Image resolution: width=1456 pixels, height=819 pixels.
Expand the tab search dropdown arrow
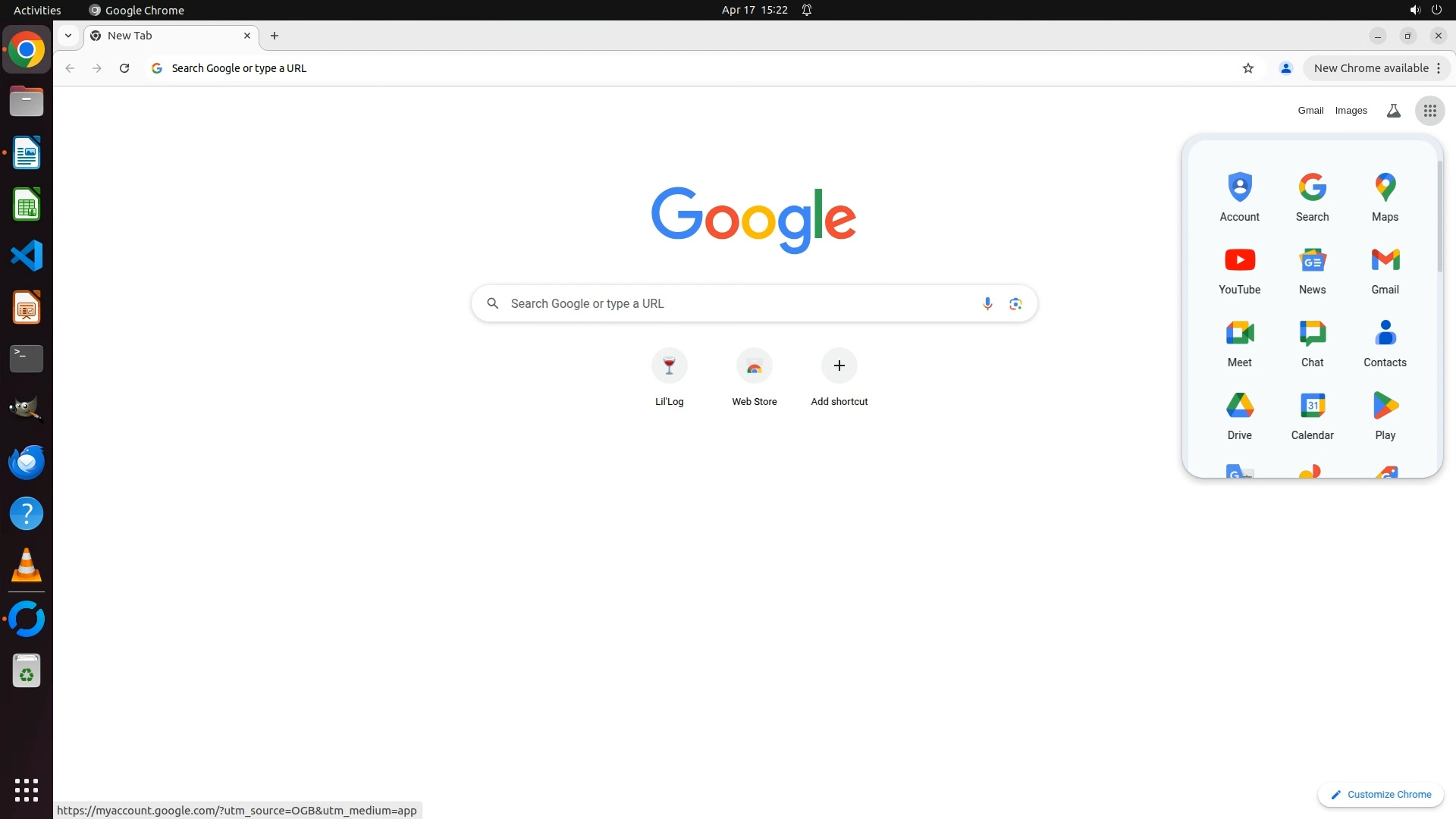68,36
